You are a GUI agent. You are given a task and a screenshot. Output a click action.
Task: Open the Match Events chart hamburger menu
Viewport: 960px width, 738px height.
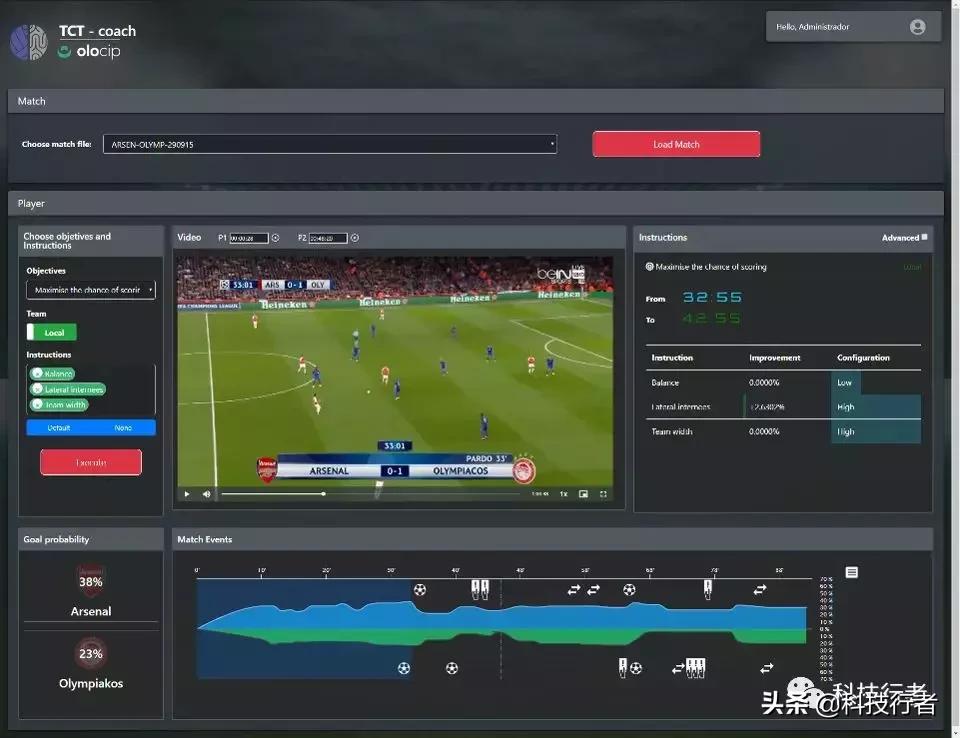click(x=851, y=572)
